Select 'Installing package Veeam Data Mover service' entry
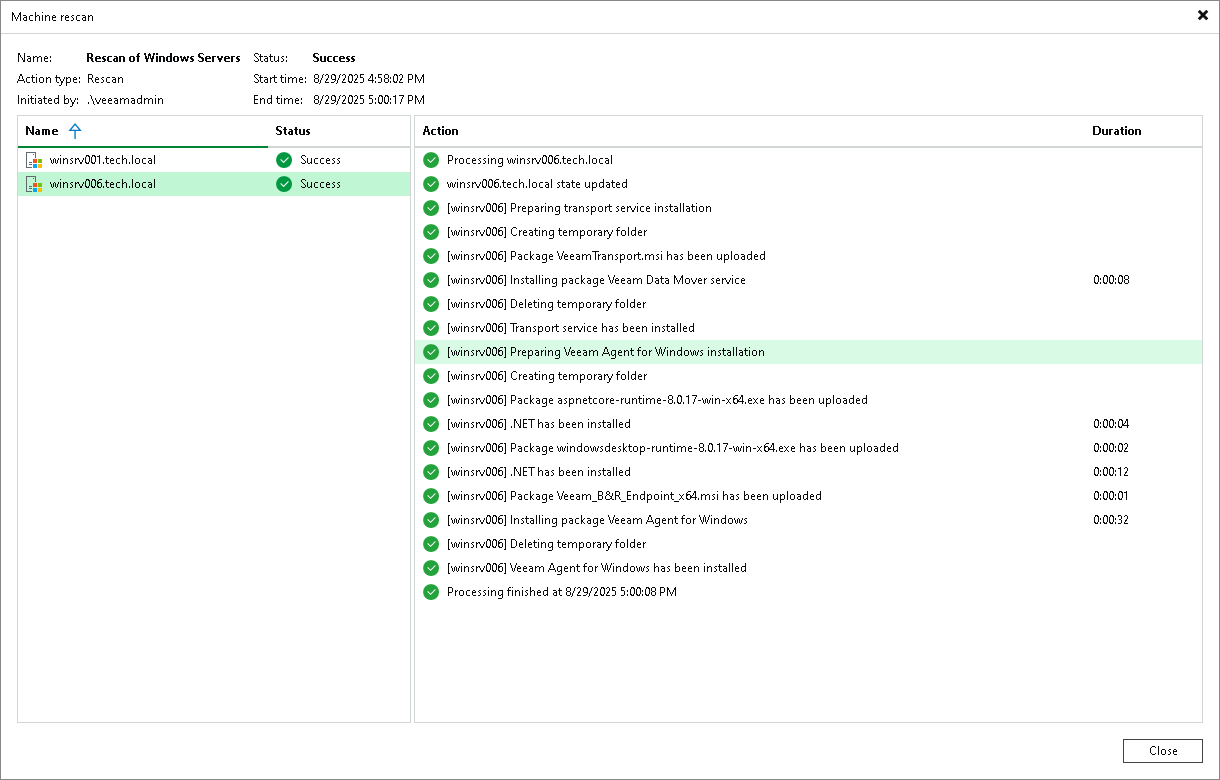Screen dimensions: 1220x780 (808, 280)
